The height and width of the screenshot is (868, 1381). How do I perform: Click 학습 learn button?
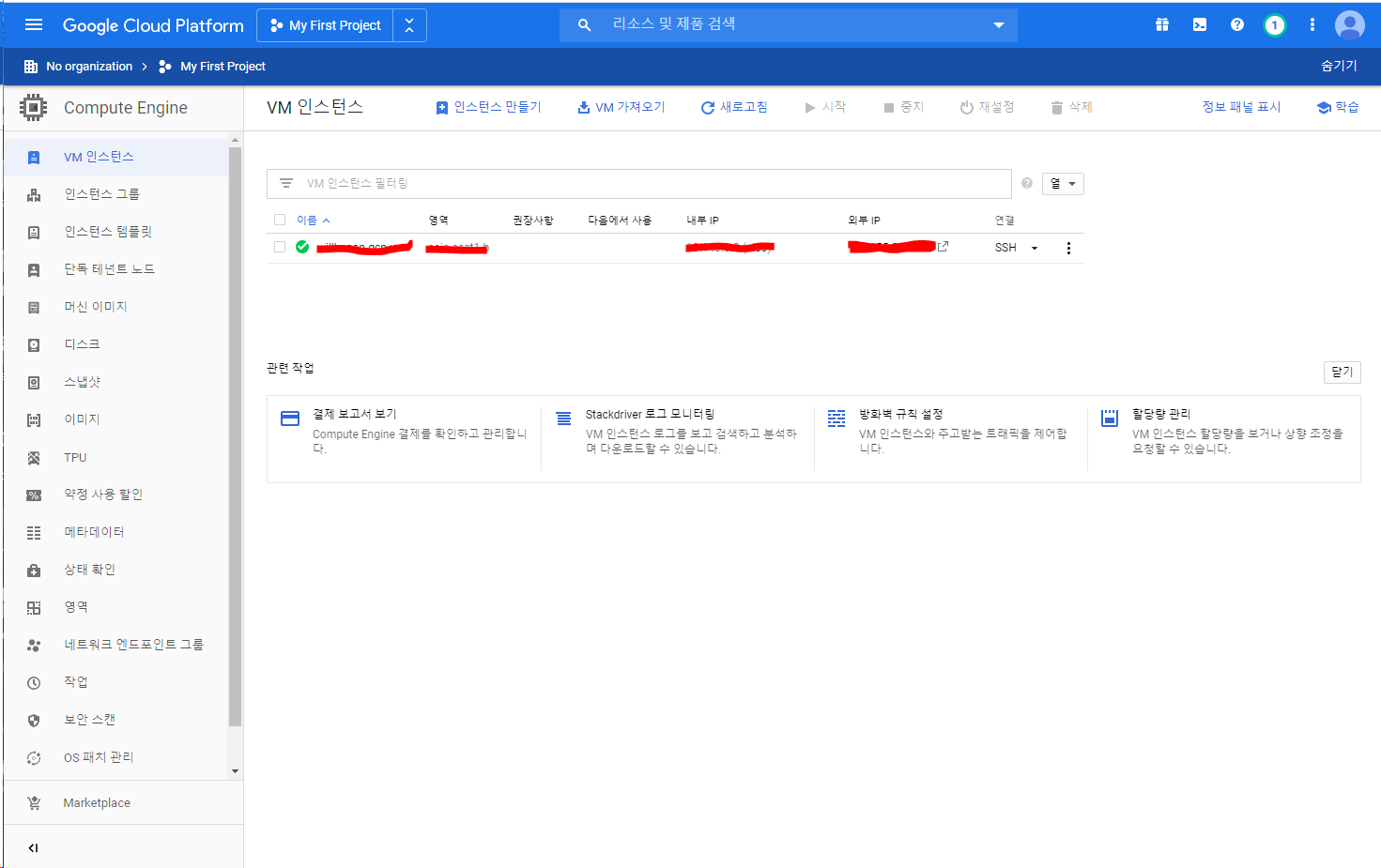click(1338, 107)
